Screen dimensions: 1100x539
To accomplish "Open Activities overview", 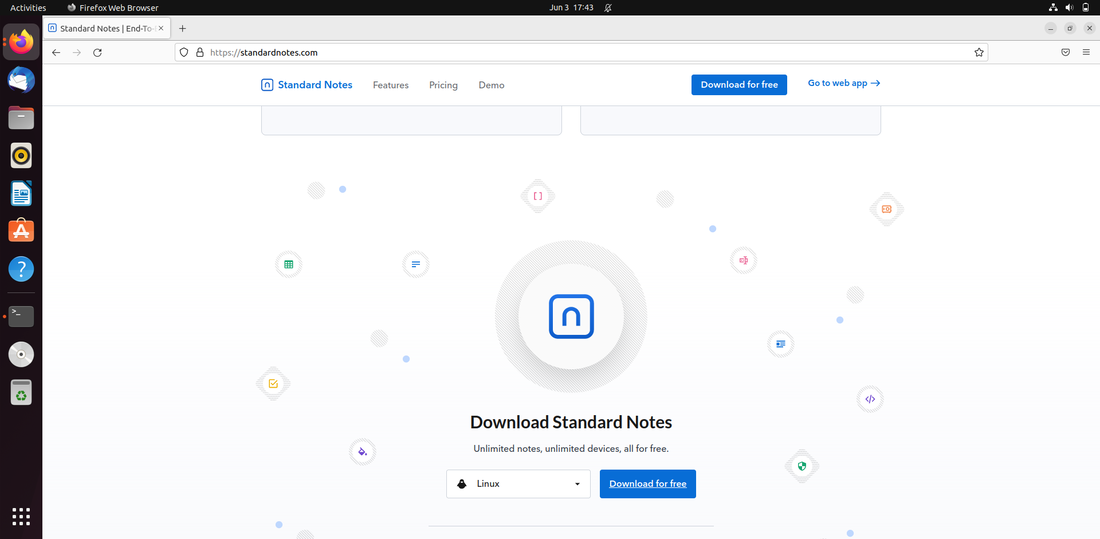I will click(x=28, y=8).
